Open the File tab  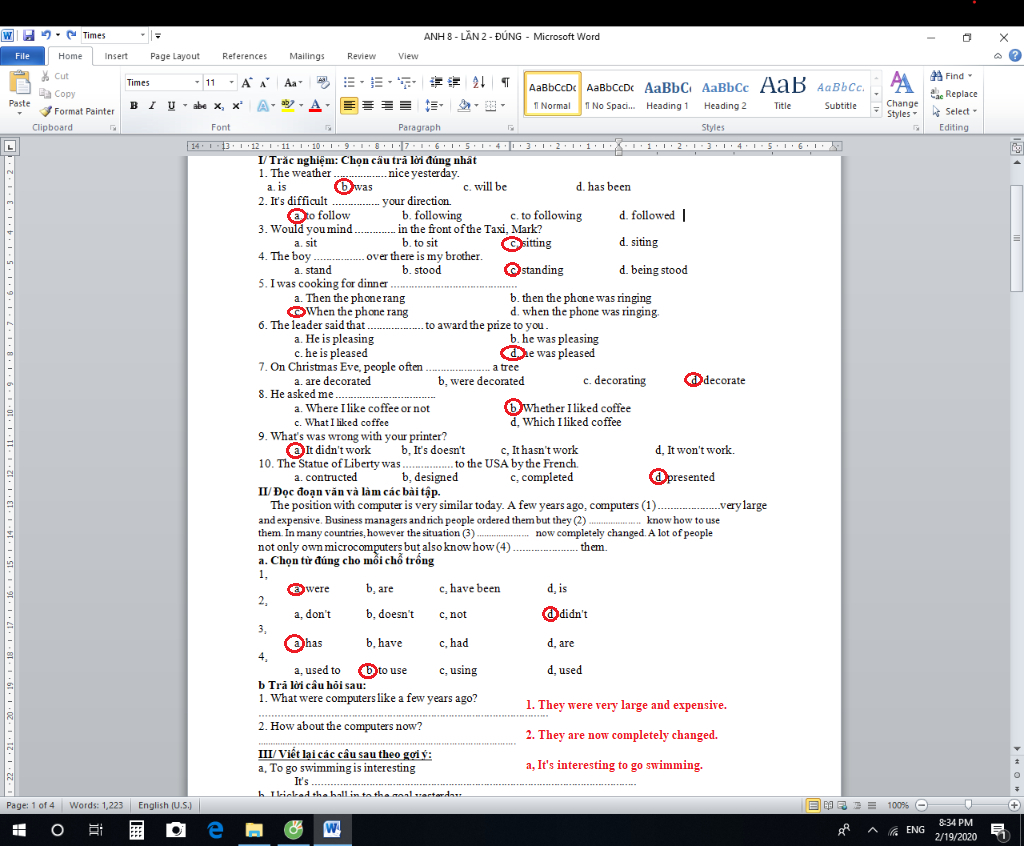click(x=22, y=56)
